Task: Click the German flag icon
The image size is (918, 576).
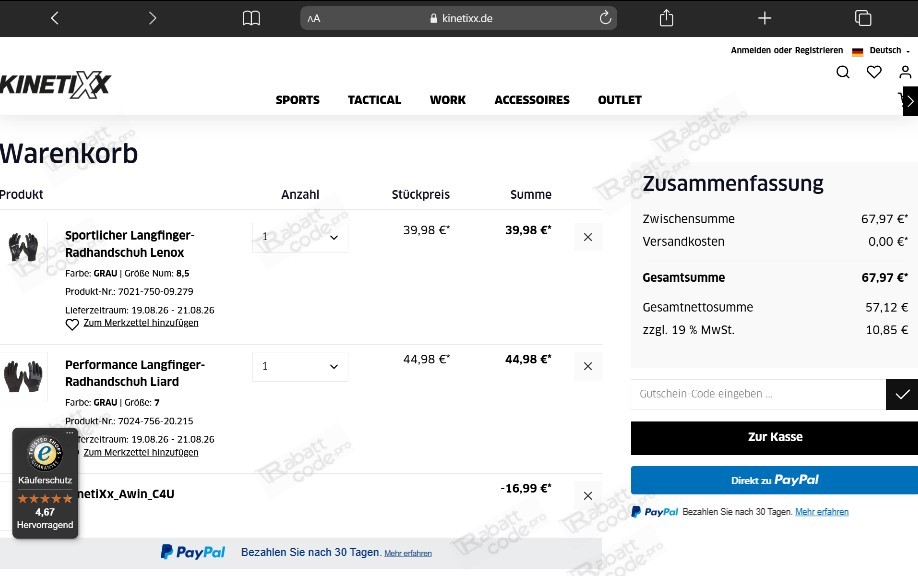Action: 857,52
